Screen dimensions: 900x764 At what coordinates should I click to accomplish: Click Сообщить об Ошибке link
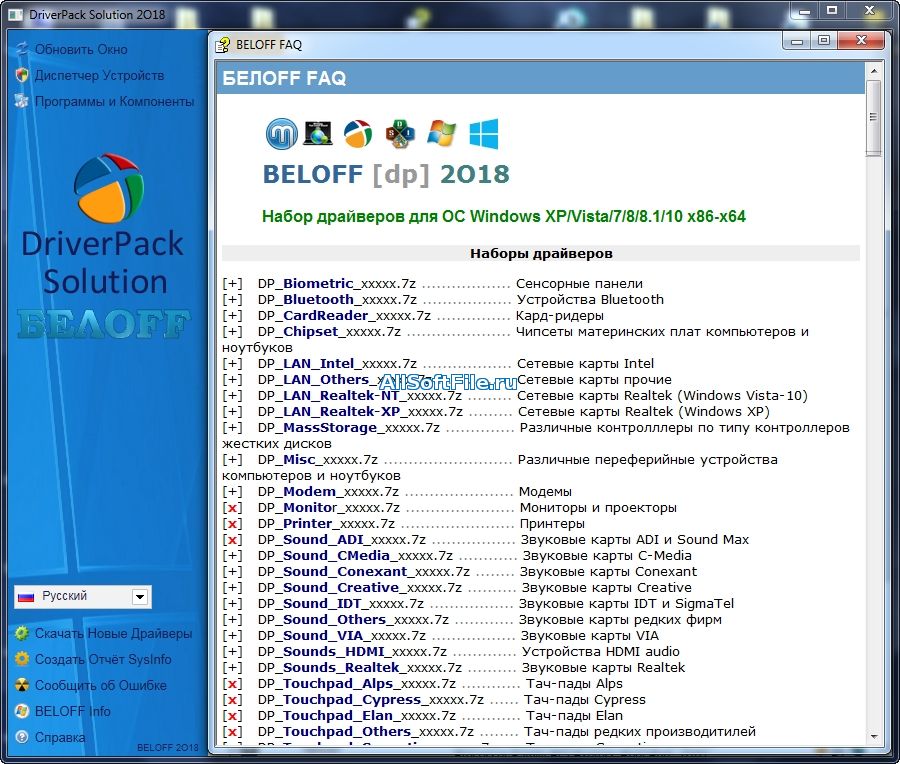tap(100, 685)
